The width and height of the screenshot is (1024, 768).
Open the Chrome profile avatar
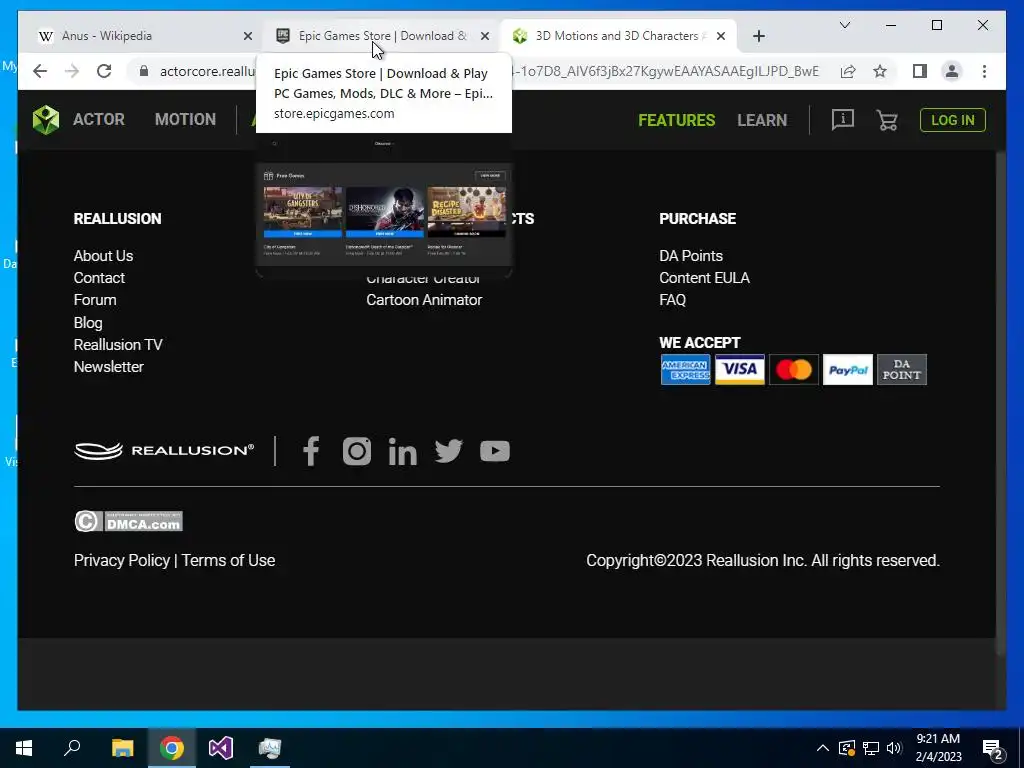tap(952, 71)
